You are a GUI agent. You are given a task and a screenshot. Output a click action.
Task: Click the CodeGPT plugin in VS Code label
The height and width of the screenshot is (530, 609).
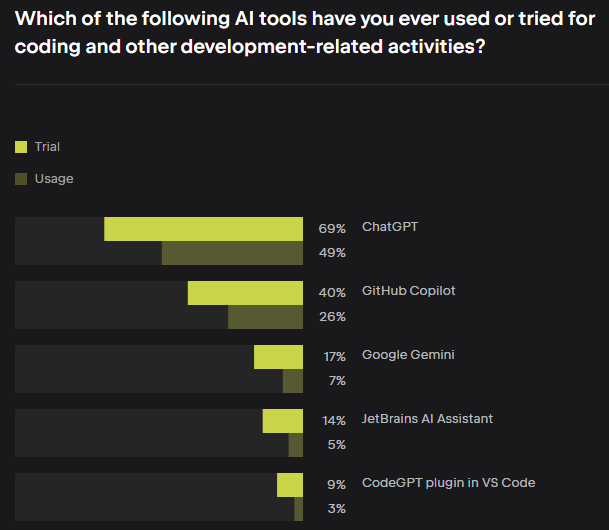[x=449, y=483]
